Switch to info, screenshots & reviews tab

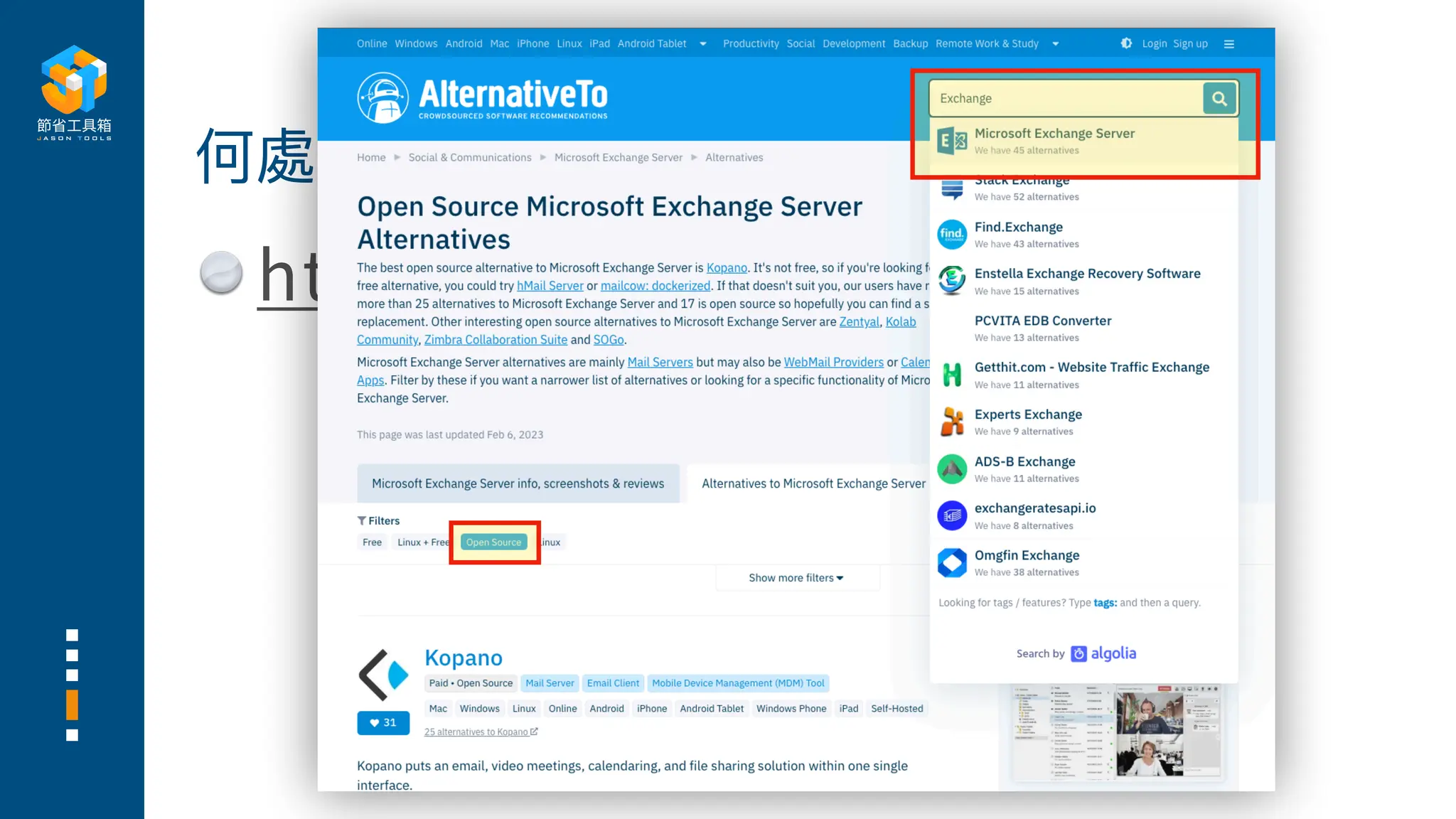click(x=518, y=483)
